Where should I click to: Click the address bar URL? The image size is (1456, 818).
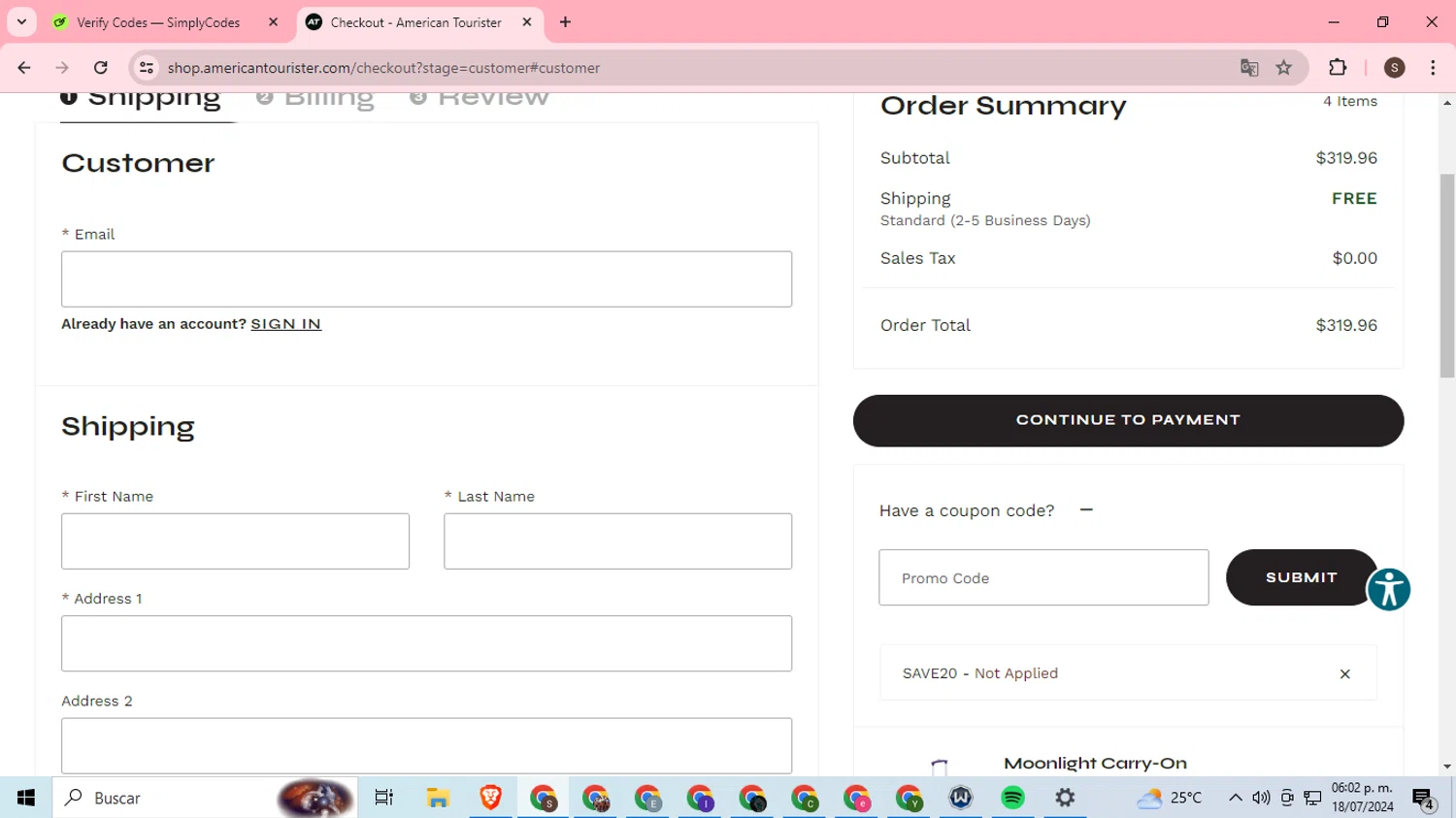(x=383, y=68)
